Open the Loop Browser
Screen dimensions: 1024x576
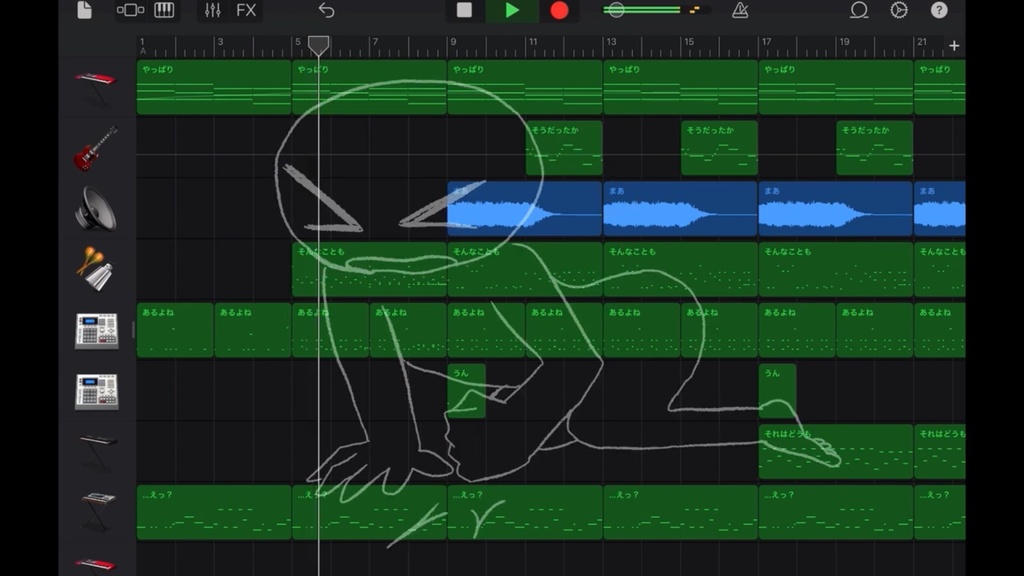pyautogui.click(x=857, y=12)
